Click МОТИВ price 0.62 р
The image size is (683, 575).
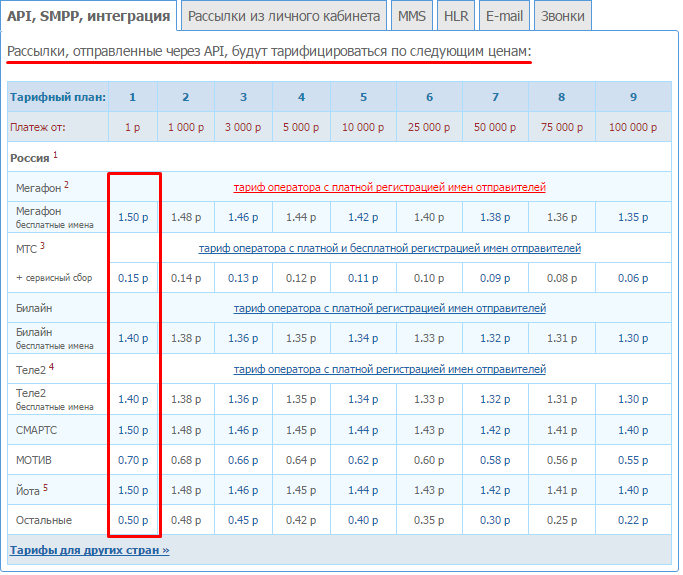[363, 460]
